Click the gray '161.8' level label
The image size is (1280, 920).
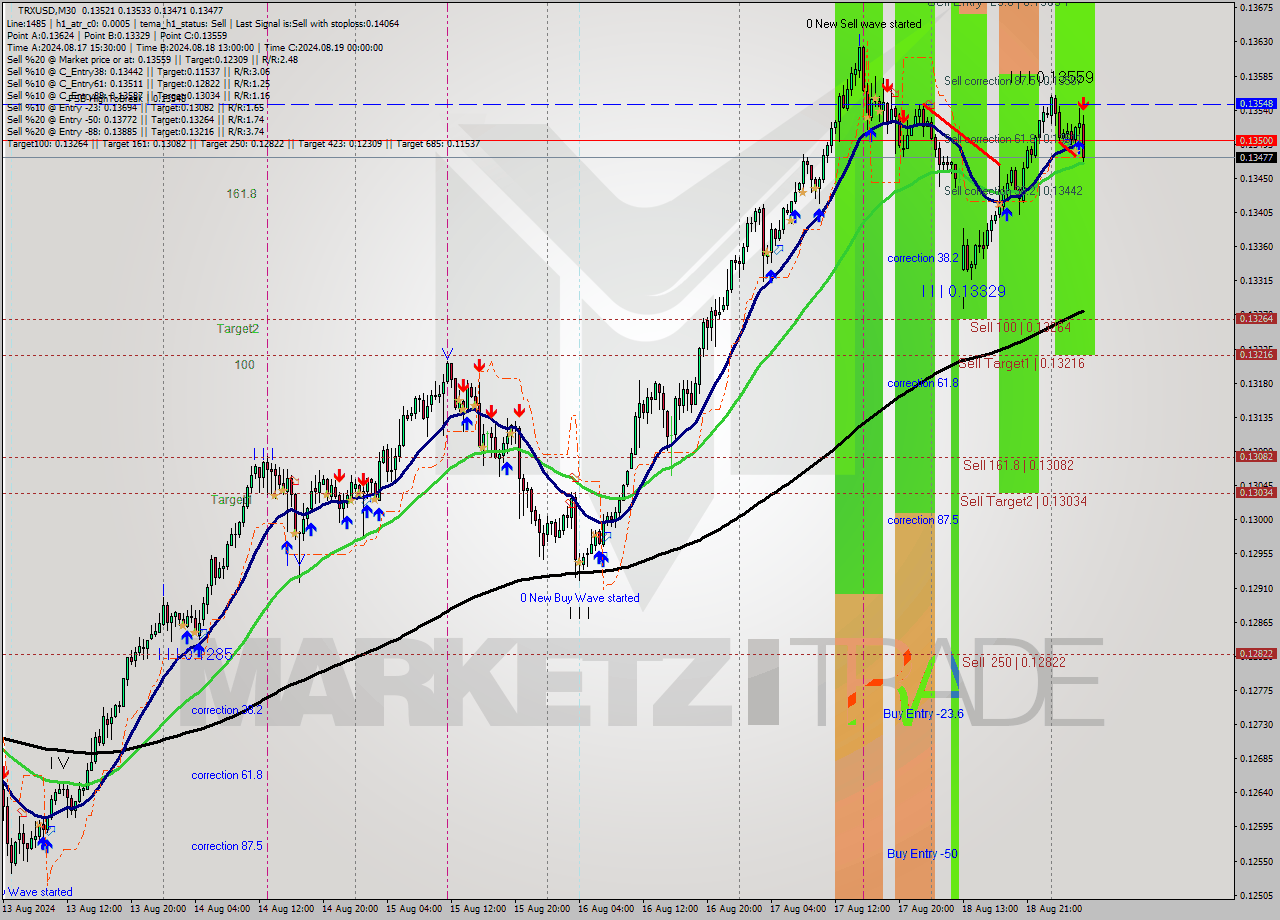pyautogui.click(x=242, y=194)
